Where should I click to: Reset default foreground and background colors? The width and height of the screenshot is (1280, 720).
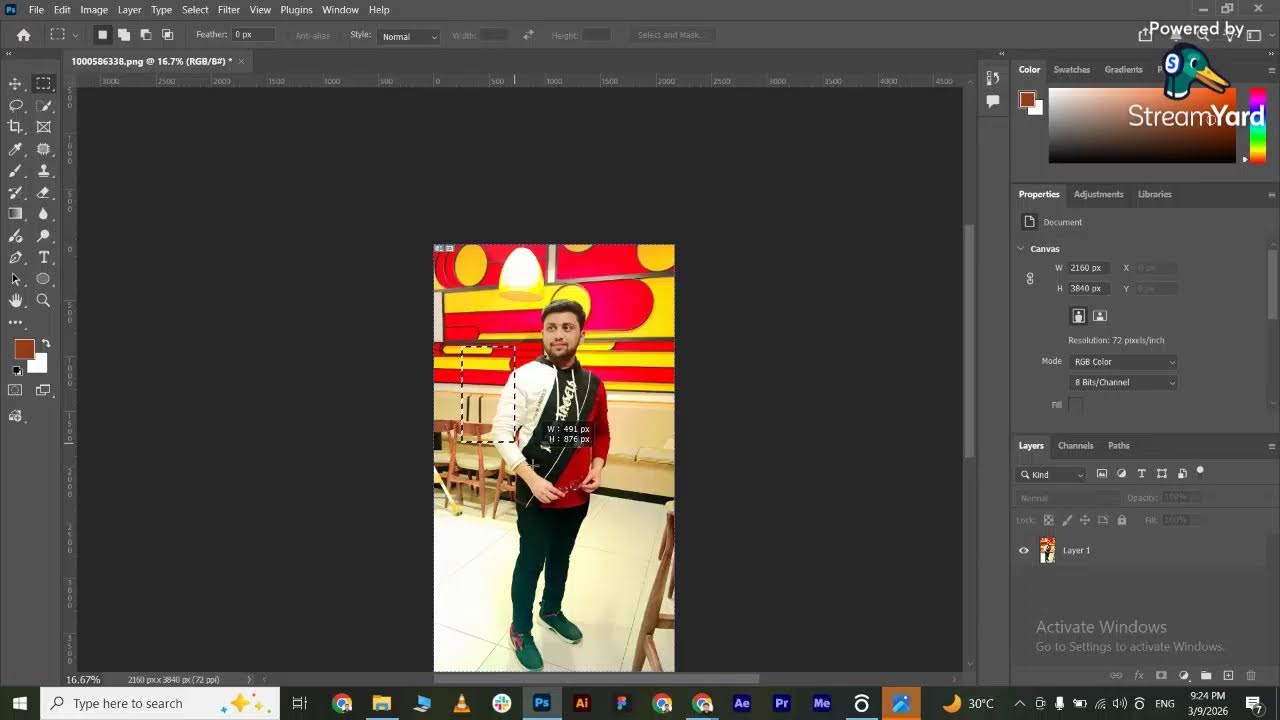click(x=16, y=370)
